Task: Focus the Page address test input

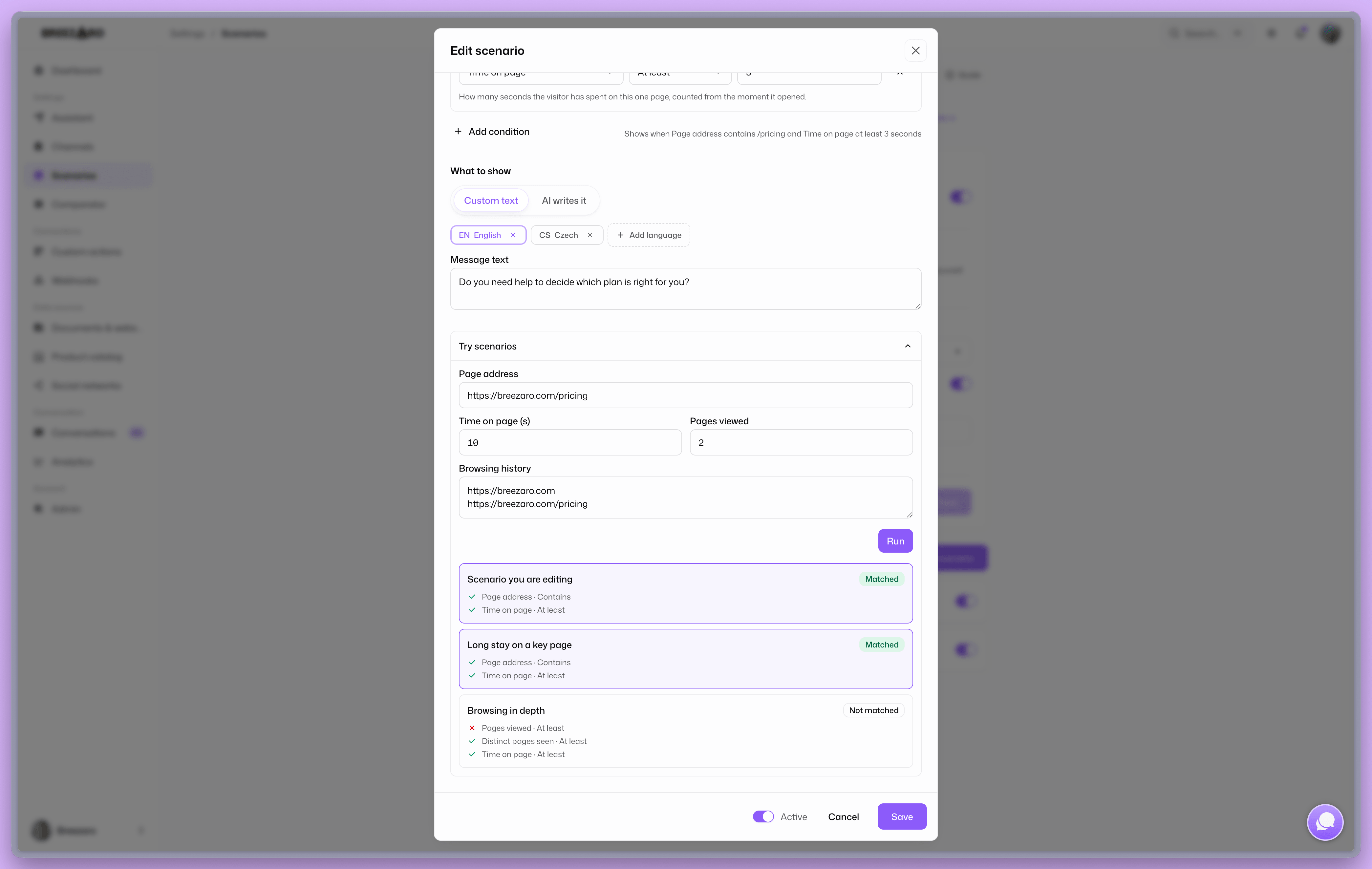Action: click(x=685, y=395)
